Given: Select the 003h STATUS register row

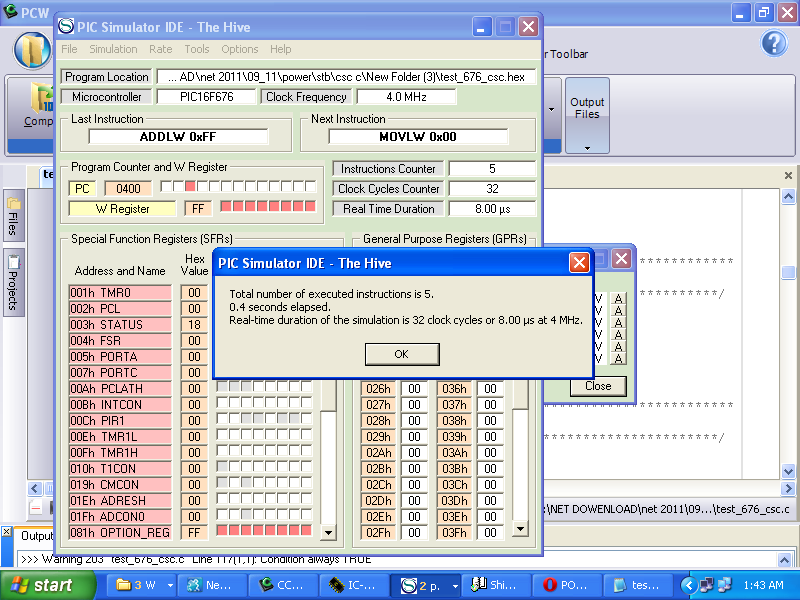Looking at the screenshot, I should [x=120, y=324].
